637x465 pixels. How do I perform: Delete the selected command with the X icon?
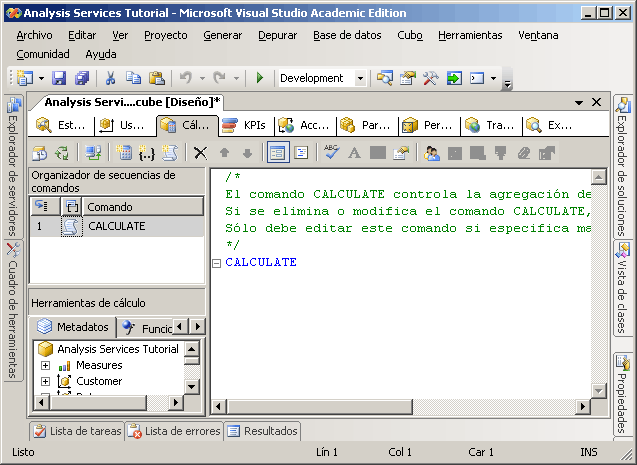click(201, 153)
